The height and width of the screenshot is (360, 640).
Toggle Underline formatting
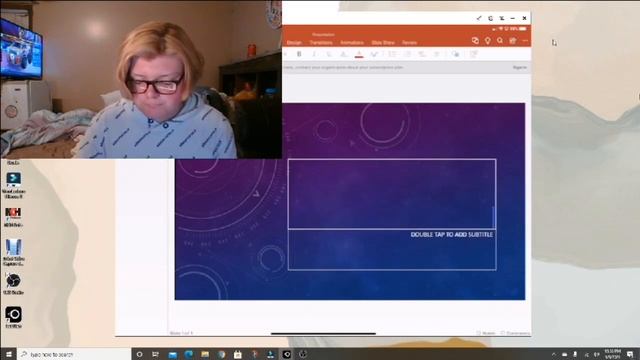[329, 54]
